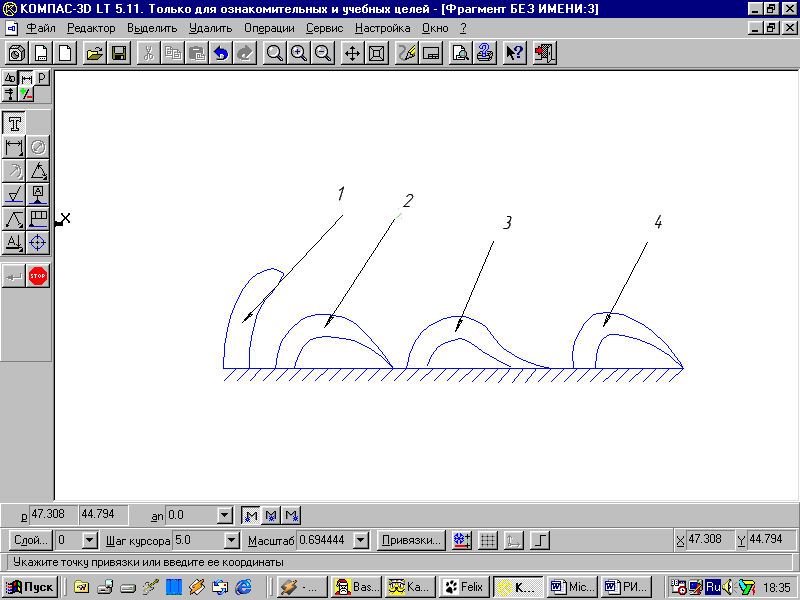The height and width of the screenshot is (600, 800).
Task: Open the layer number dropdown
Action: pyautogui.click(x=89, y=540)
